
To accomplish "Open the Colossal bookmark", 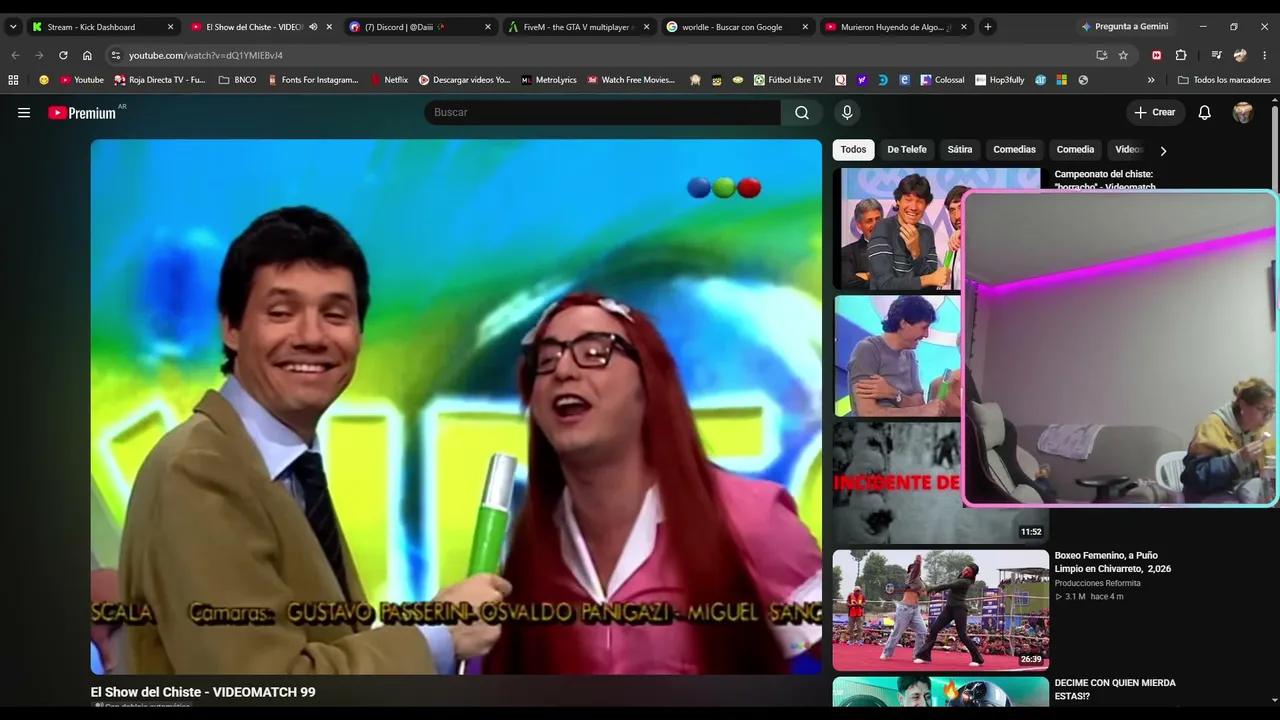I will click(x=942, y=80).
